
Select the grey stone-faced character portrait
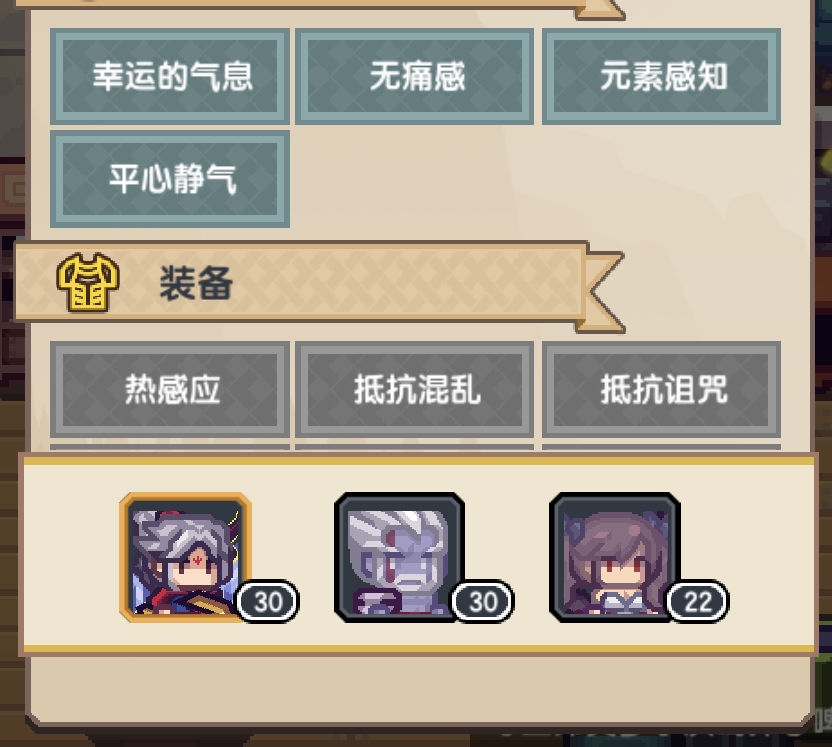(x=400, y=557)
